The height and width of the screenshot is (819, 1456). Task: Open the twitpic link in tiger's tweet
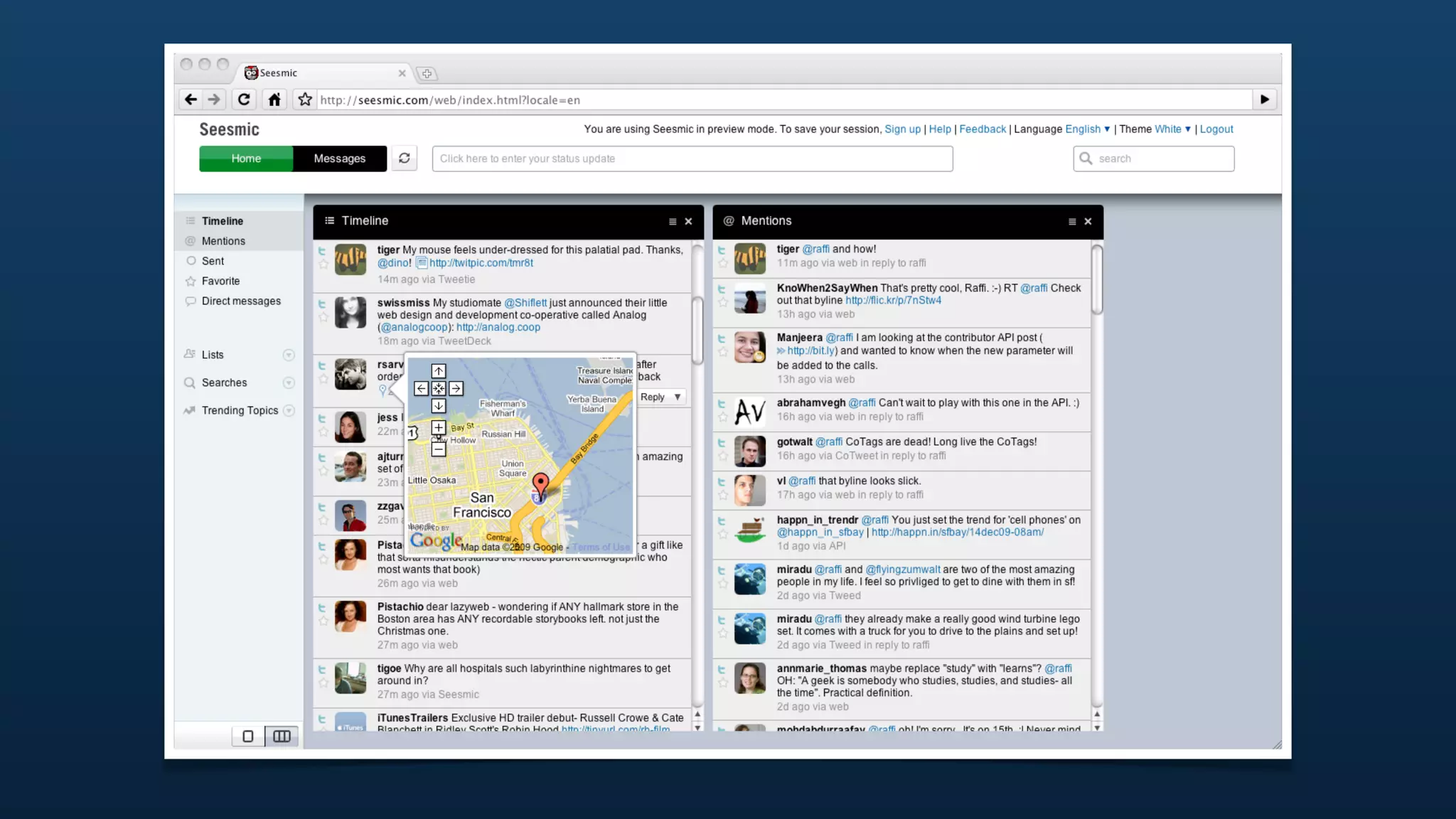pyautogui.click(x=481, y=263)
